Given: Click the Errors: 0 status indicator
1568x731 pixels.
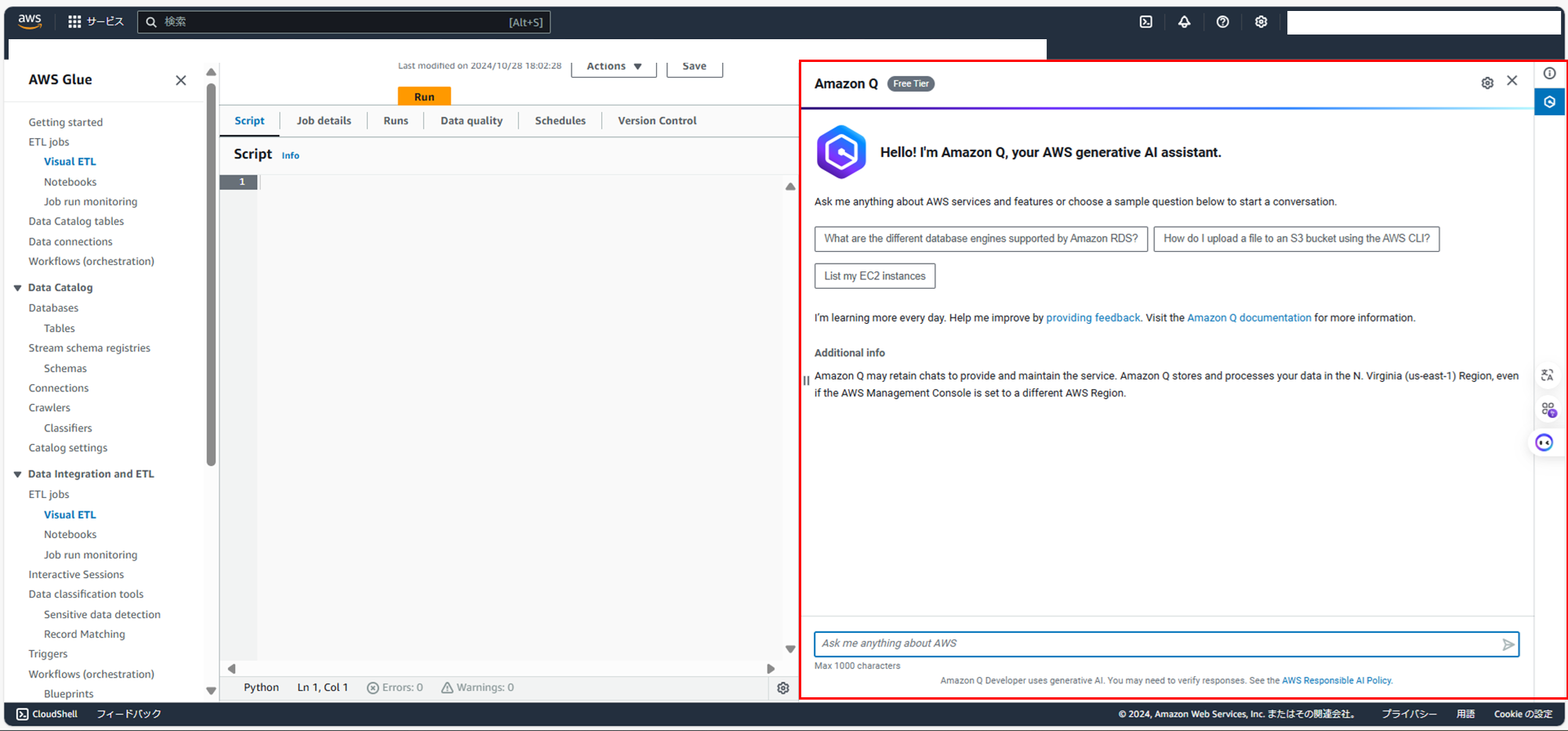Looking at the screenshot, I should [x=395, y=688].
